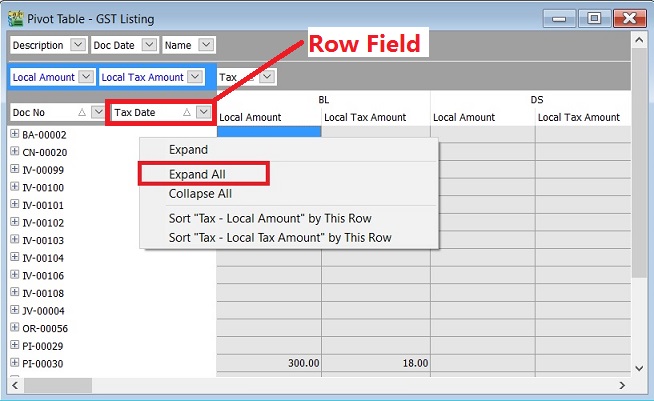
Task: Expand the BA-00002 row plus icon
Action: [14, 134]
